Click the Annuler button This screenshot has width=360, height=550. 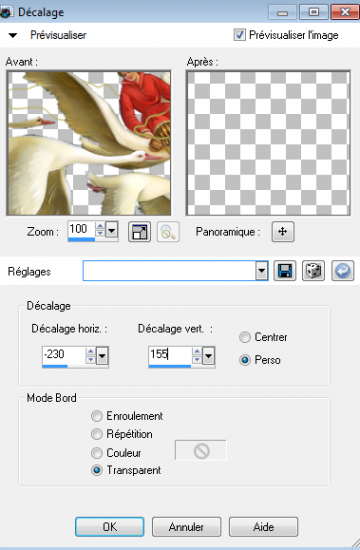click(x=186, y=527)
